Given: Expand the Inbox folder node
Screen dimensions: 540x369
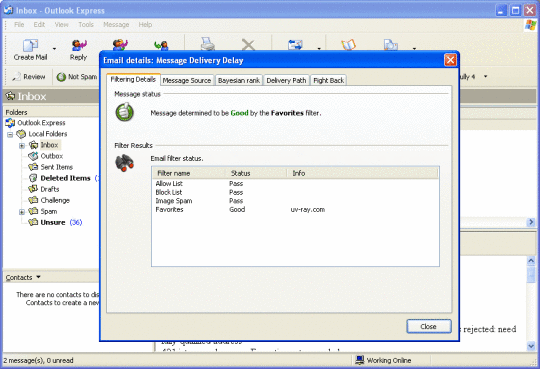Looking at the screenshot, I should [22, 145].
